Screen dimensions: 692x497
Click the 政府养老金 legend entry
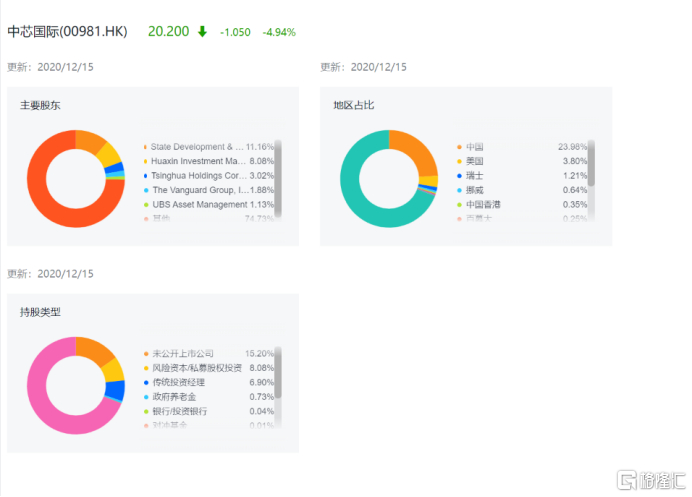point(209,397)
